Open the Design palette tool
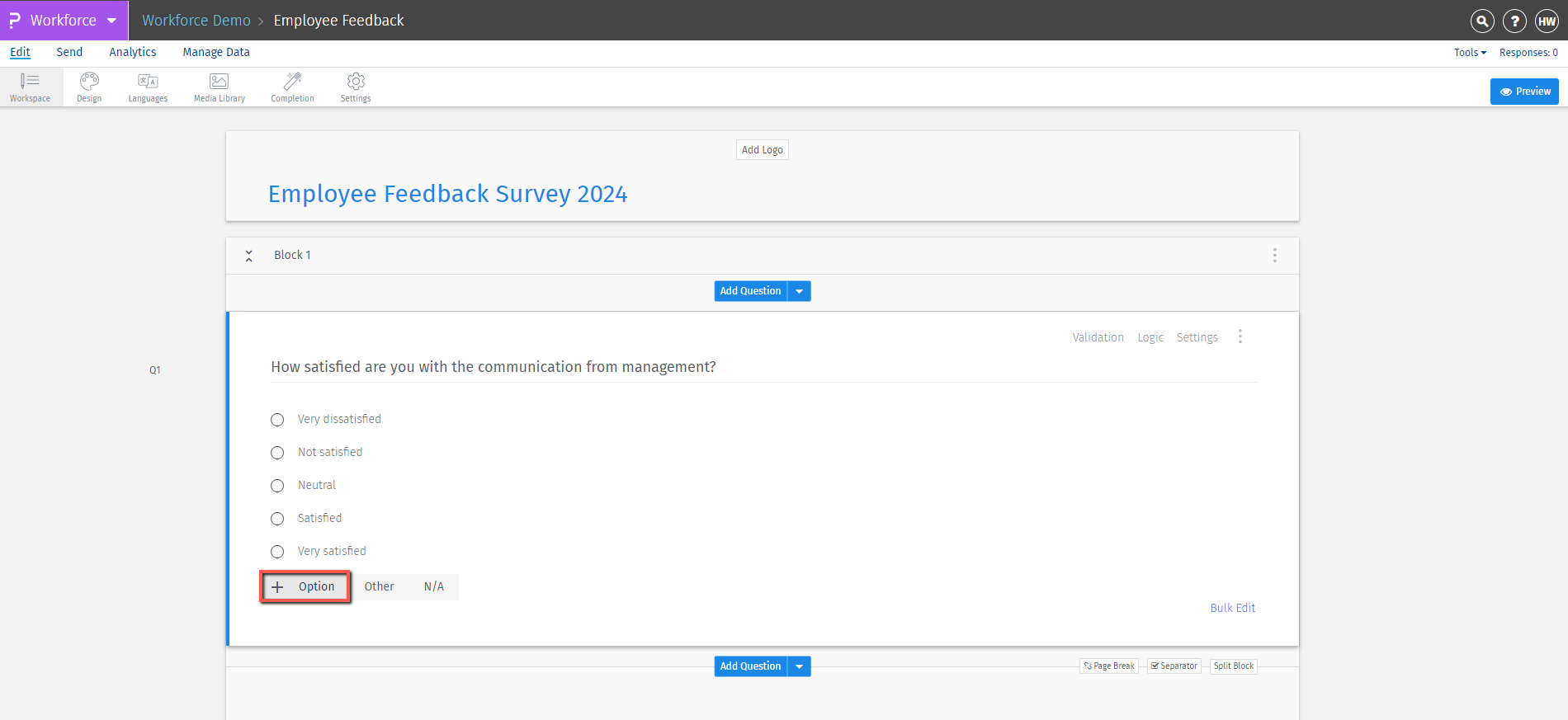 (x=89, y=87)
